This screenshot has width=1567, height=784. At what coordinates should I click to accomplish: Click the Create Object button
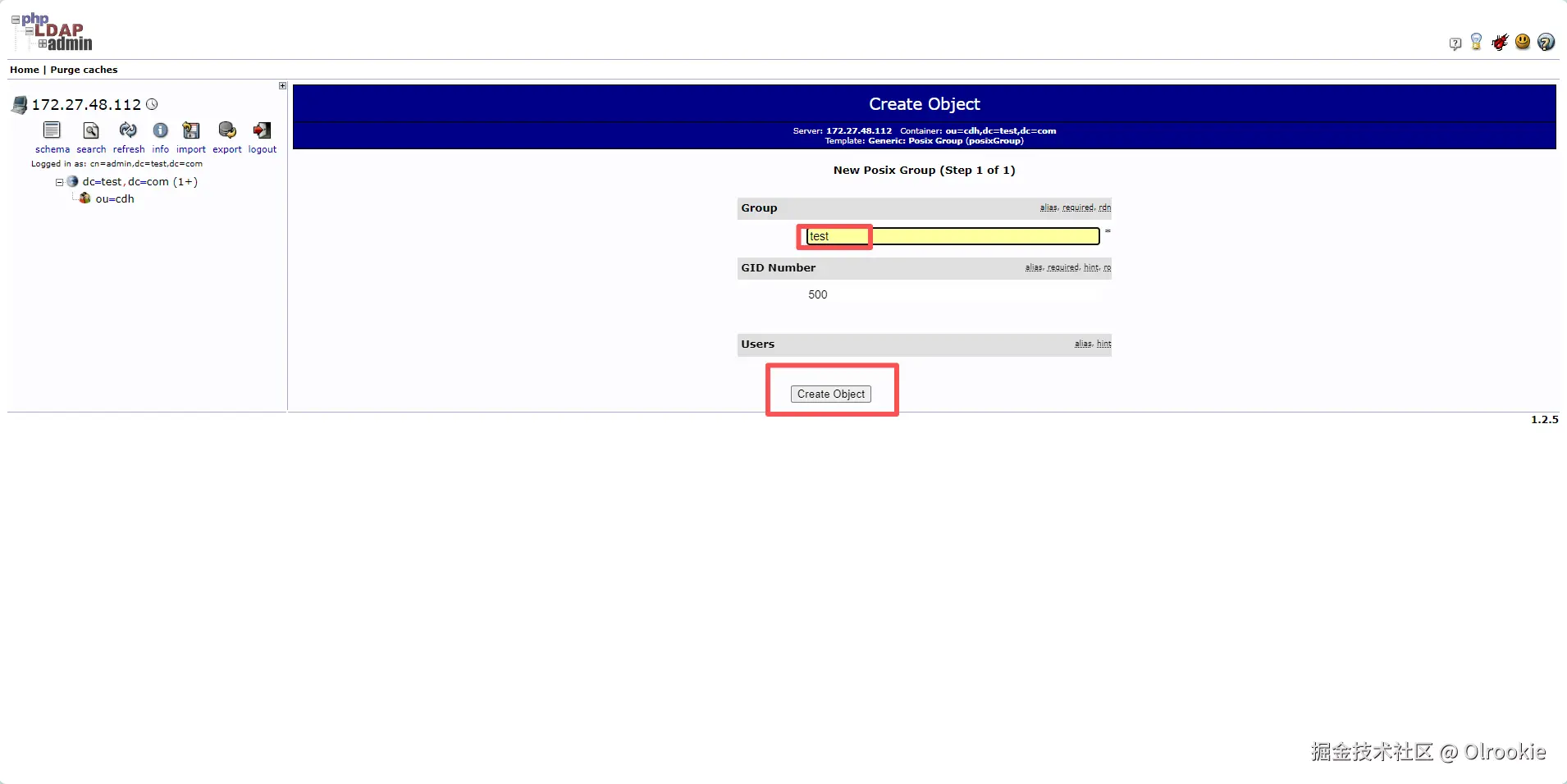(831, 394)
